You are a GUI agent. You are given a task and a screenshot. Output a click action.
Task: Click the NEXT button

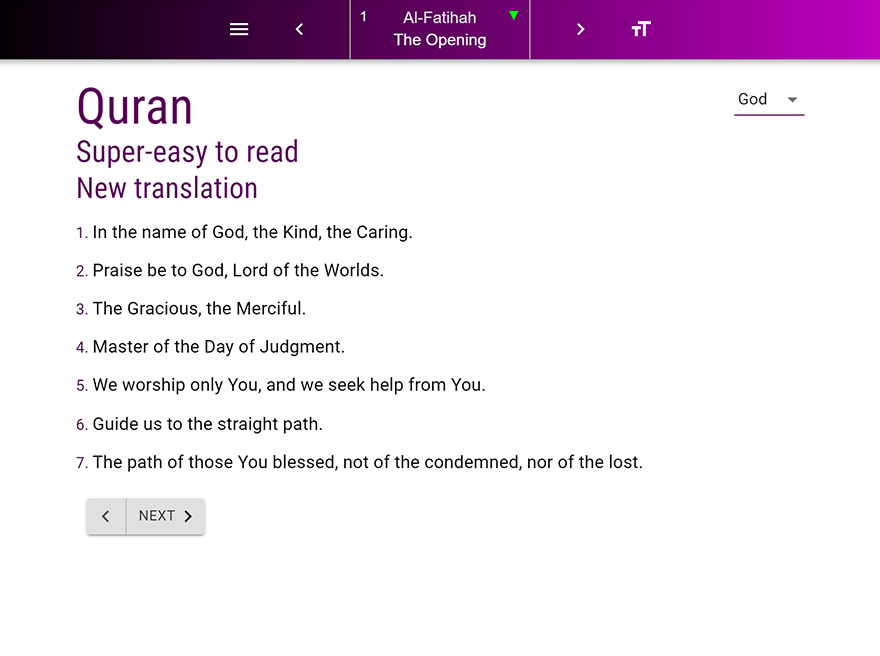(x=166, y=516)
